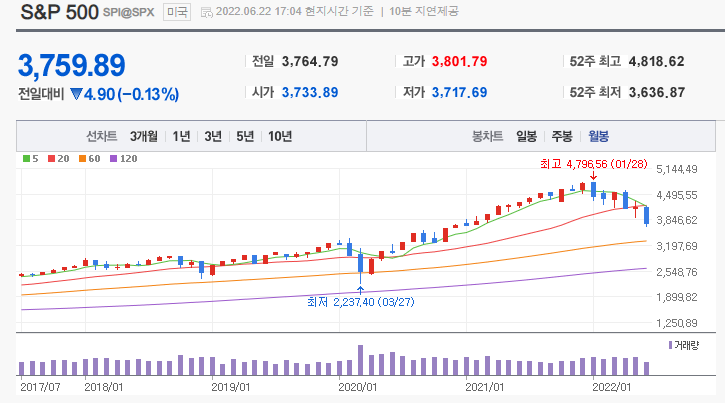This screenshot has height=403, width=725.
Task: Click the 2022/01 x-axis date label
Action: [x=611, y=387]
